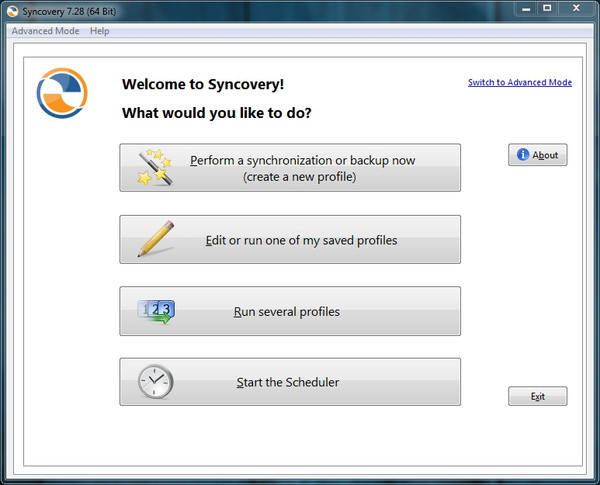Open the Advanced Mode menu
Viewport: 600px width, 485px height.
(x=46, y=31)
